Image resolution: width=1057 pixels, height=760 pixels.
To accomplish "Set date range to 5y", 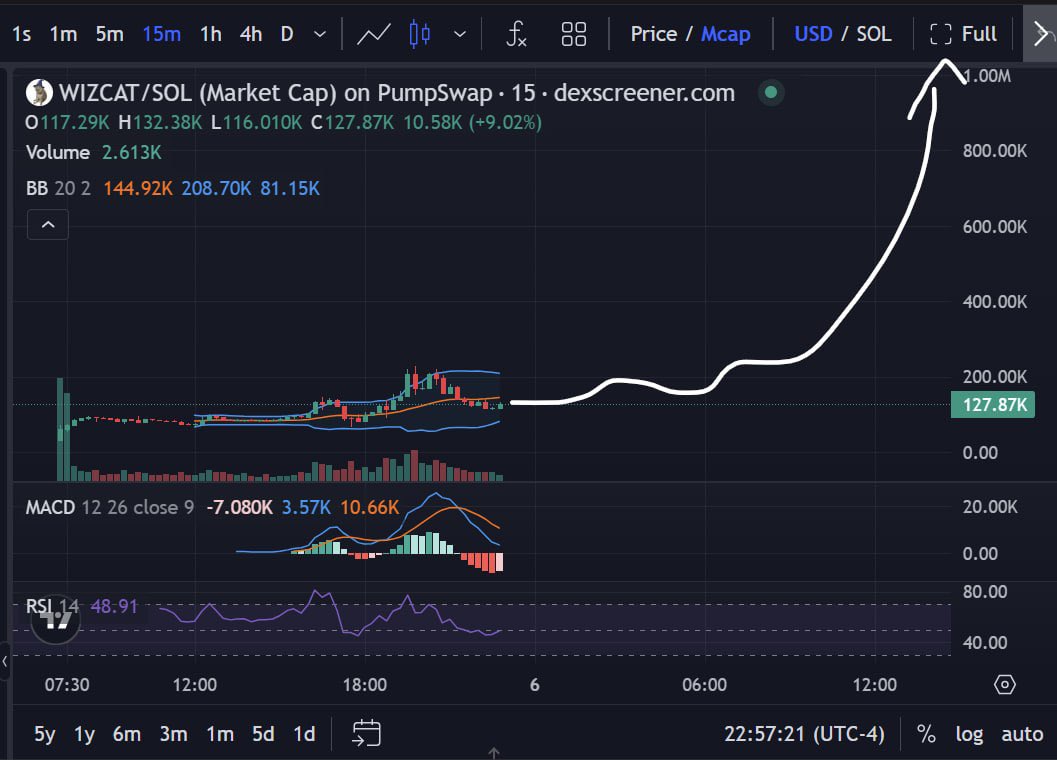I will click(44, 734).
